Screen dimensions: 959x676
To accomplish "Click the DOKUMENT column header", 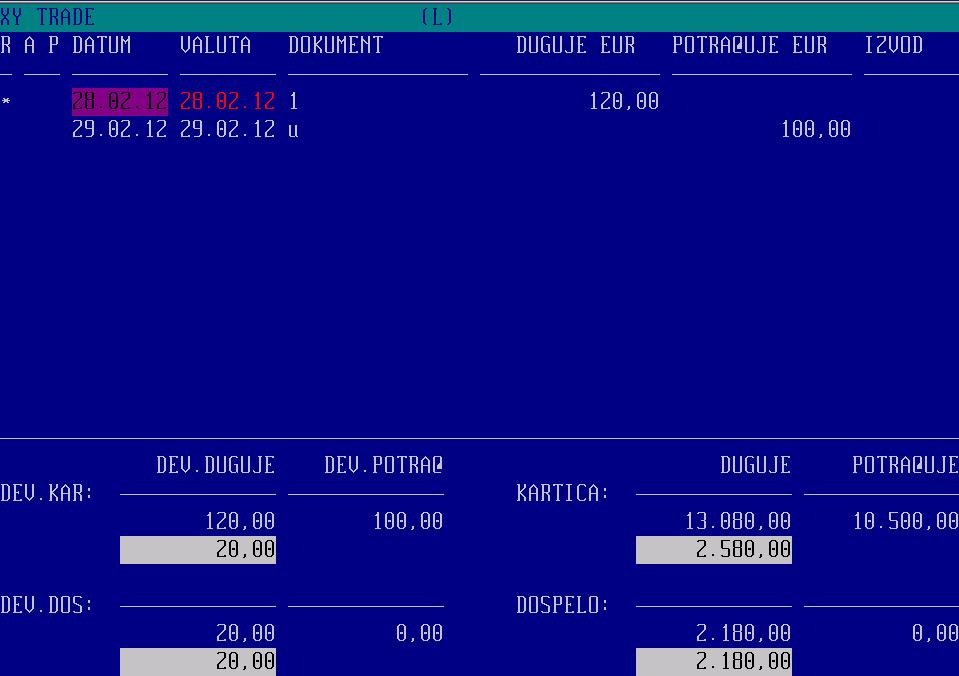I will pyautogui.click(x=335, y=46).
